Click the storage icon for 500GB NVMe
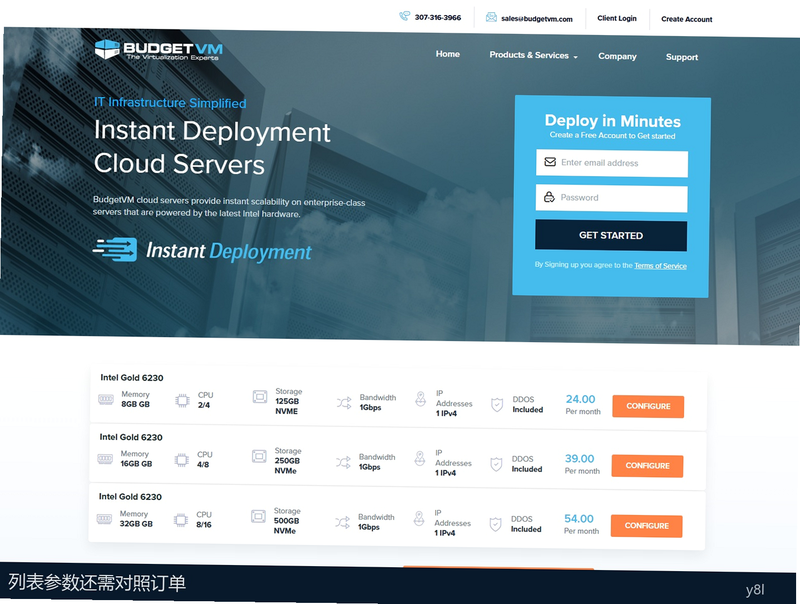Screen dimensions: 800x604 point(258,517)
